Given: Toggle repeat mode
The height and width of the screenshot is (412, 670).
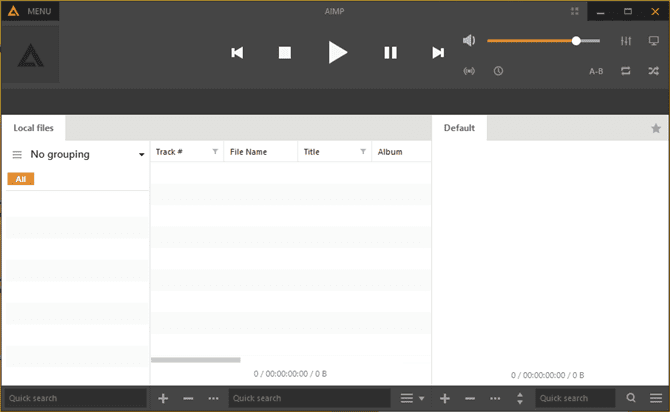Looking at the screenshot, I should [626, 71].
